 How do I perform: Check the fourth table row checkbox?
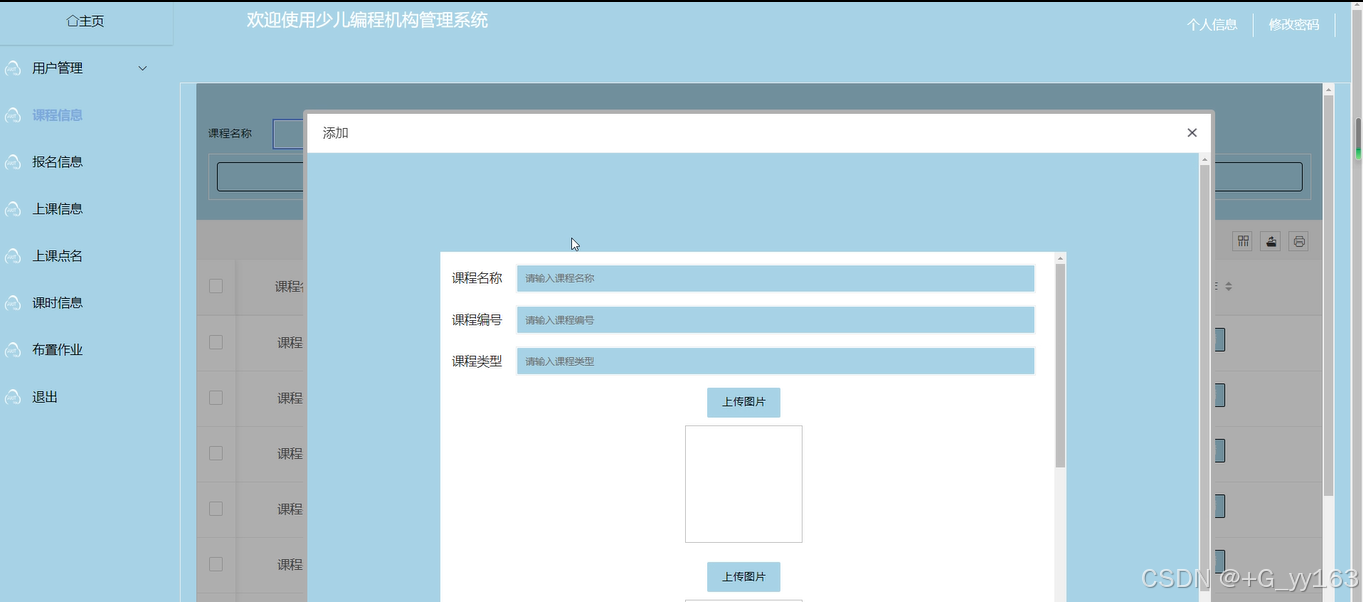click(x=216, y=509)
